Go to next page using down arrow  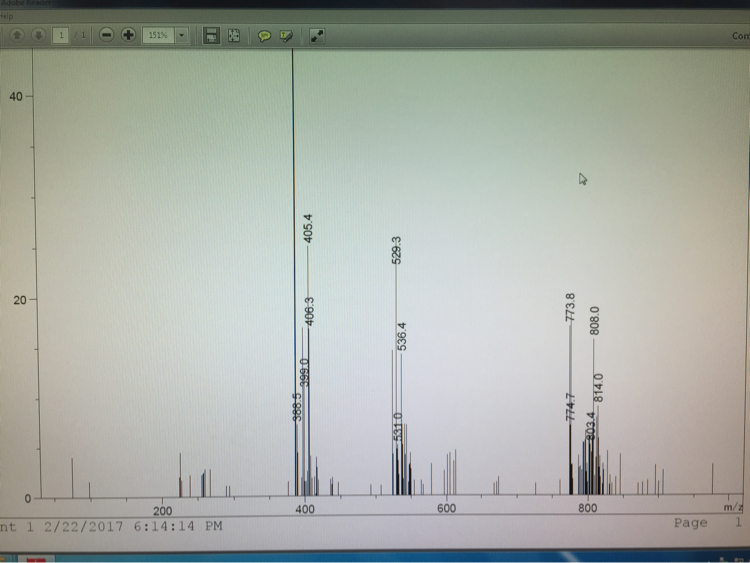pos(38,35)
